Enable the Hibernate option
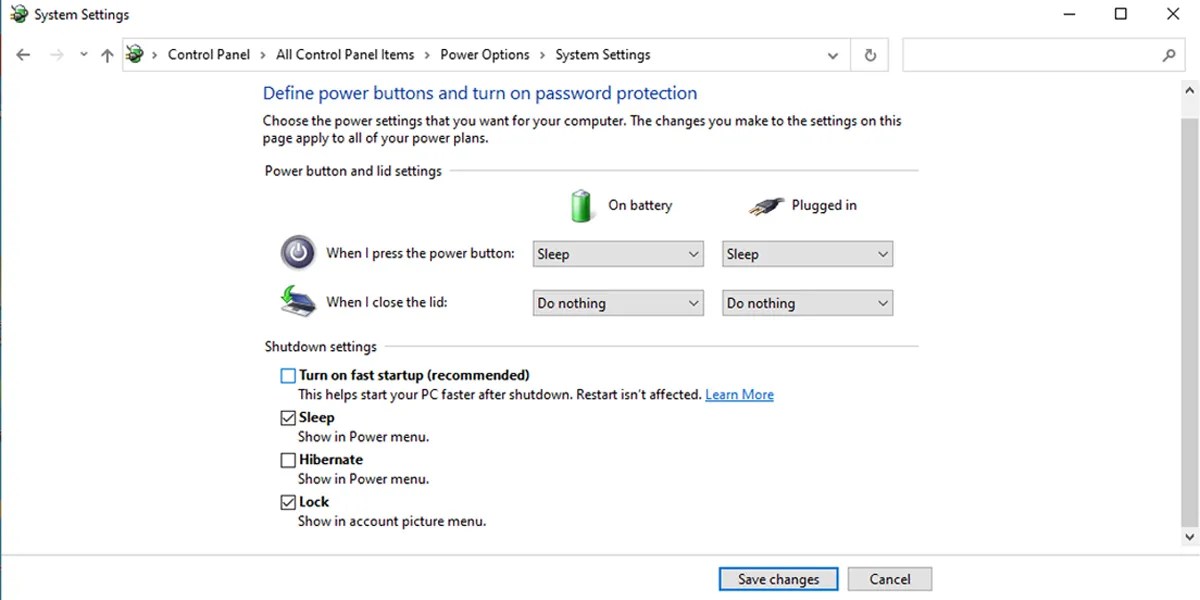This screenshot has height=600, width=1200. (x=288, y=459)
